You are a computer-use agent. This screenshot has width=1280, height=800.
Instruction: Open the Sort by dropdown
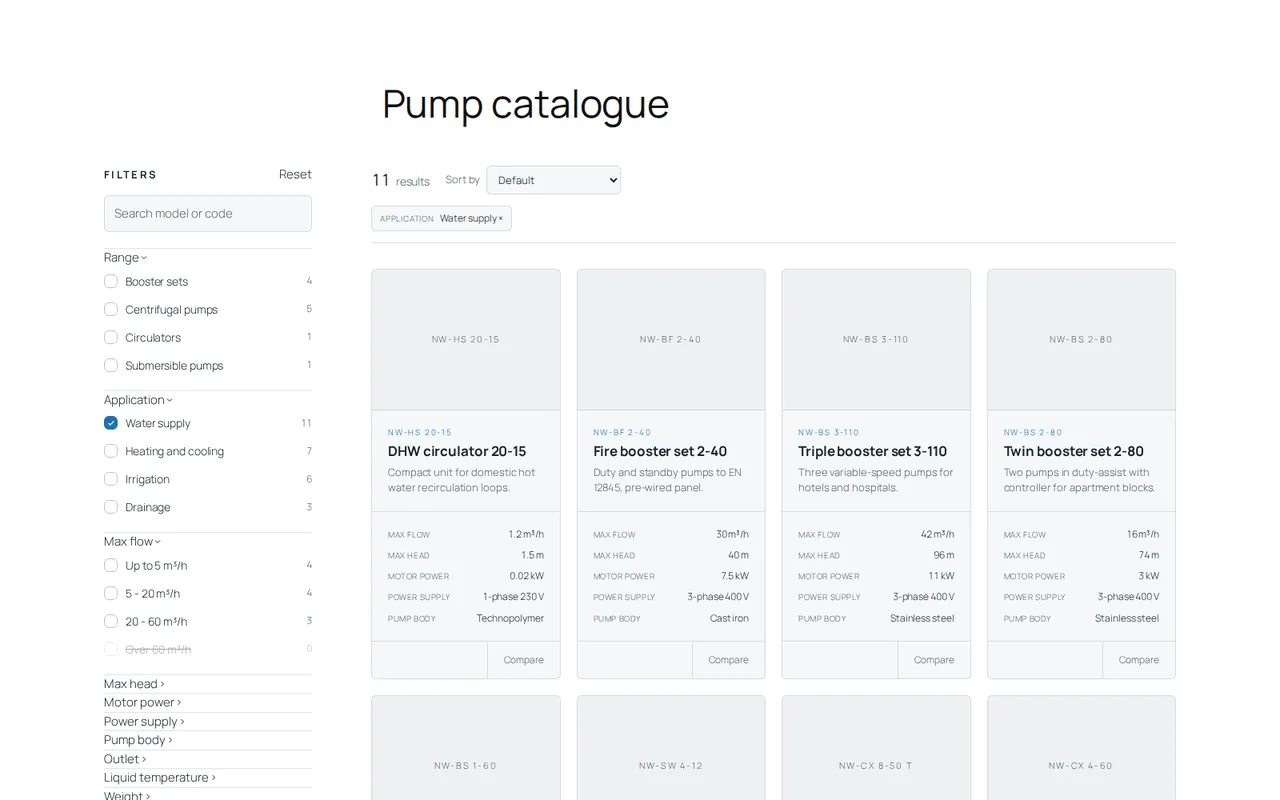[553, 180]
